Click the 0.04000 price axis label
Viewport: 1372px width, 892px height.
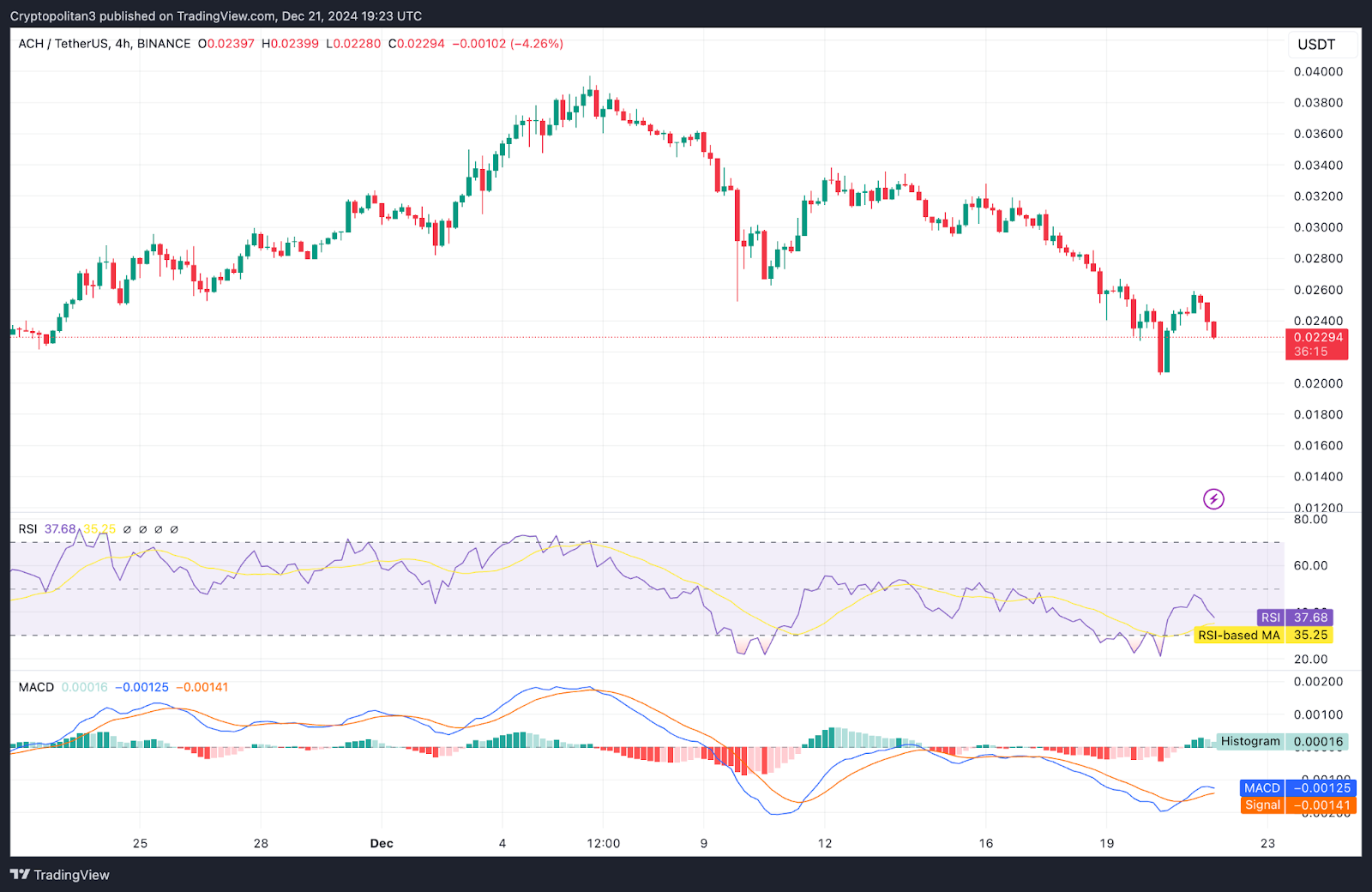point(1318,71)
